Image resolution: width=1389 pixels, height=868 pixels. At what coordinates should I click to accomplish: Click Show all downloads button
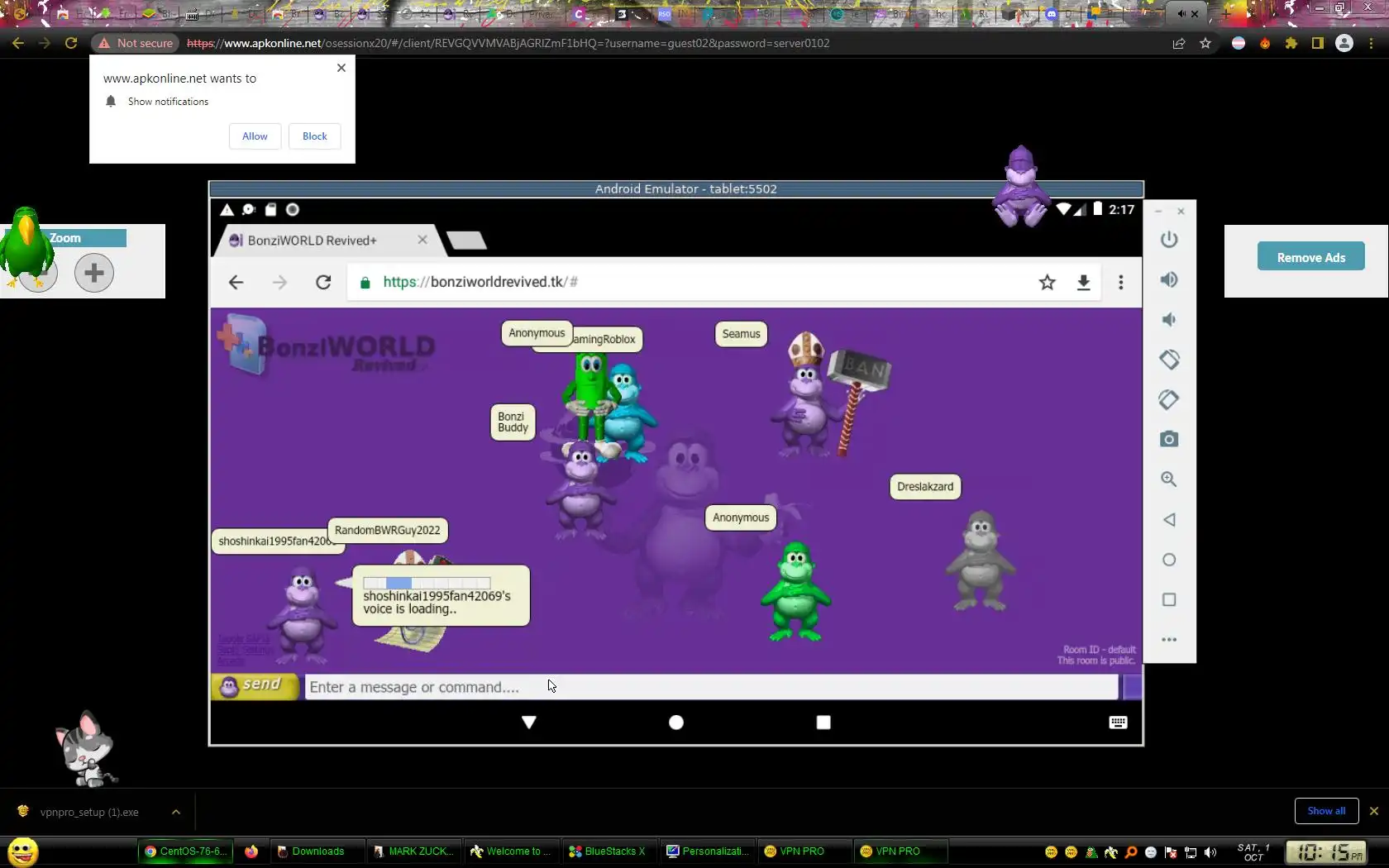pos(1326,811)
